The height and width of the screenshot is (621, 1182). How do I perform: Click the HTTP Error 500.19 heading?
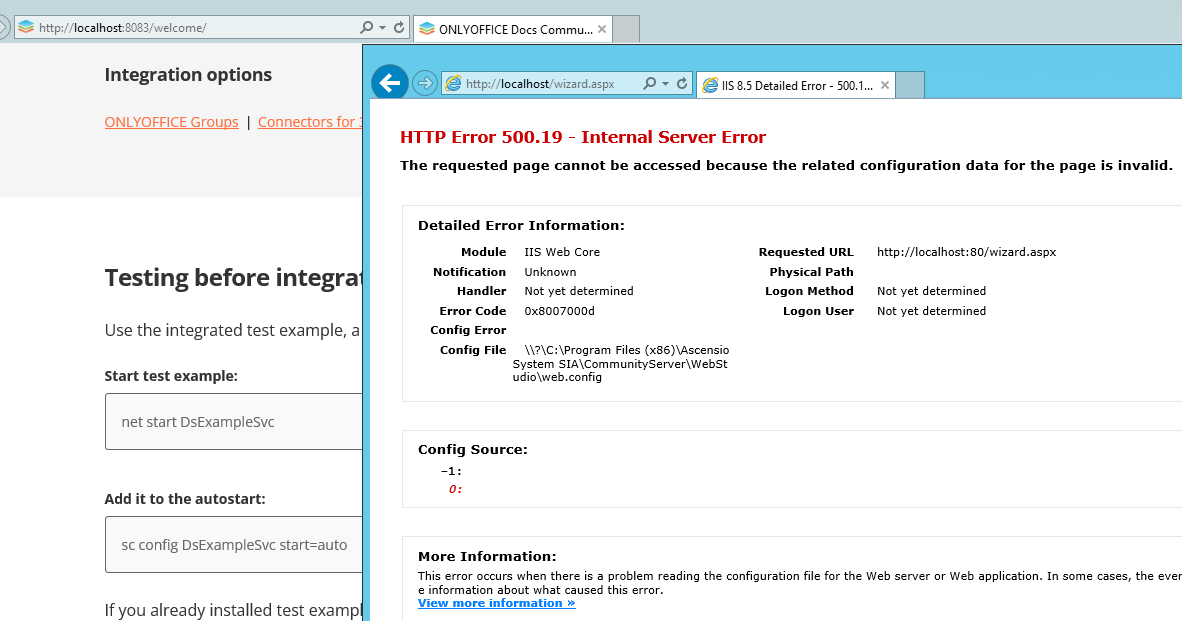[583, 137]
